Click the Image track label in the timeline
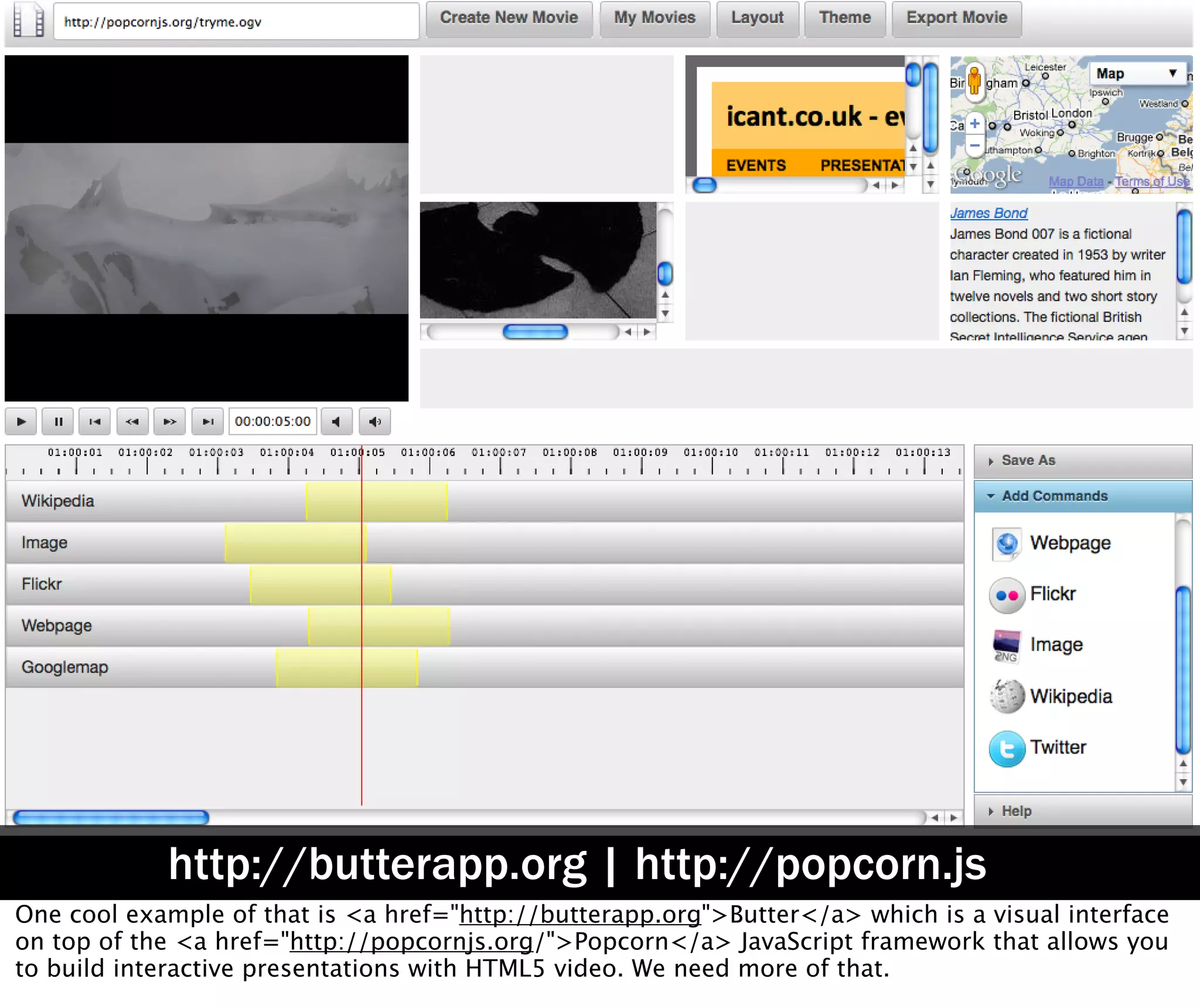The width and height of the screenshot is (1200, 1008). coord(45,543)
